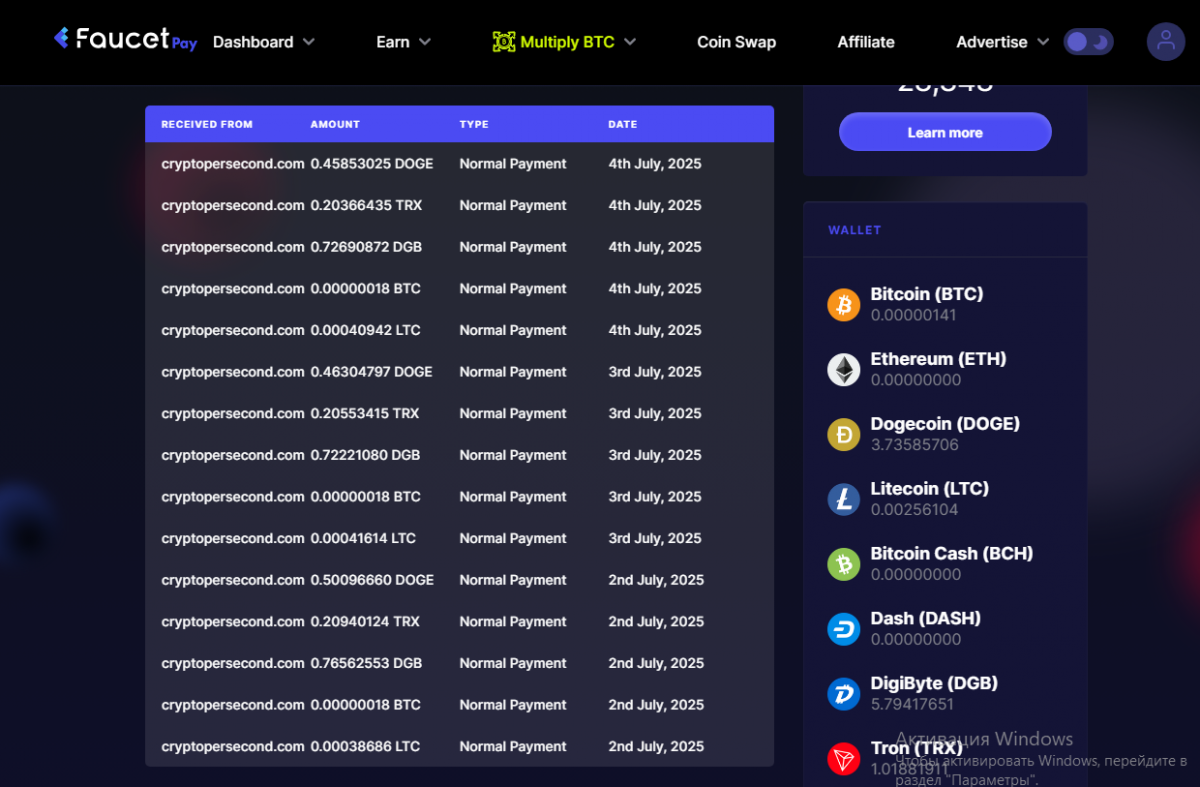Viewport: 1200px width, 787px height.
Task: Click amount 0.50096660 DOGE
Action: click(x=372, y=580)
